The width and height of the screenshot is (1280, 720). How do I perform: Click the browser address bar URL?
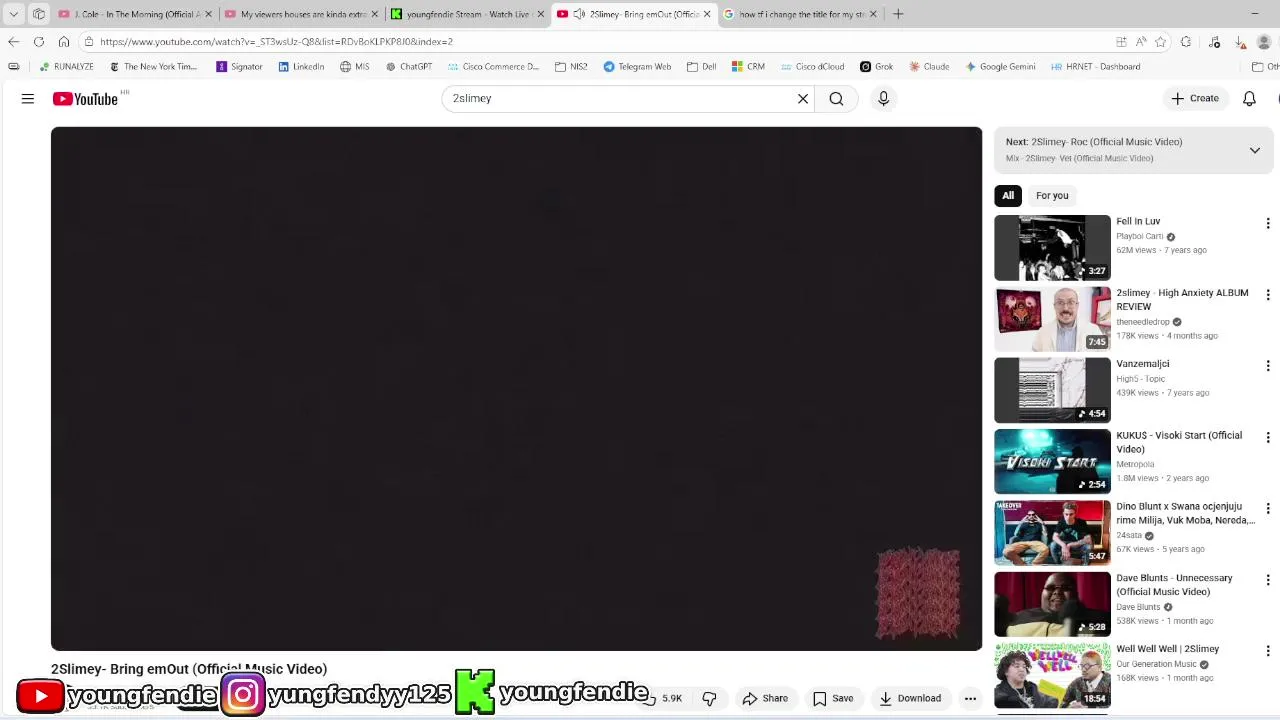276,42
